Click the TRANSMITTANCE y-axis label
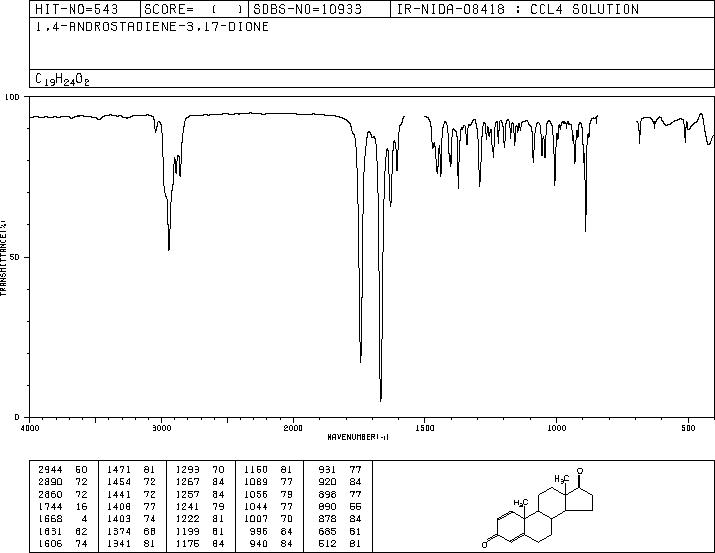The height and width of the screenshot is (553, 715). [x=3, y=258]
